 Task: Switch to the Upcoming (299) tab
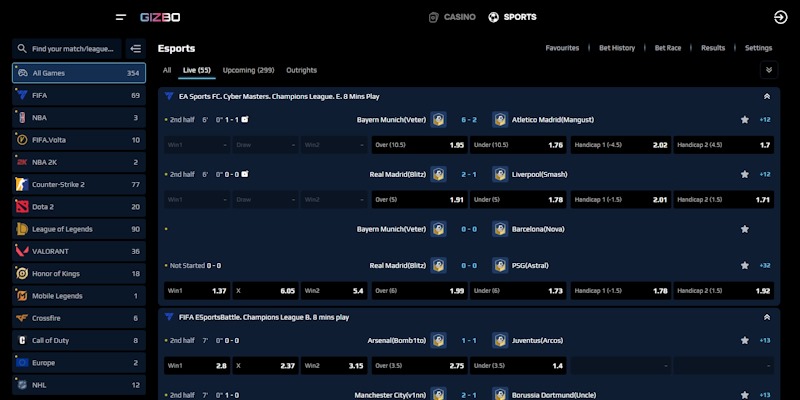(x=248, y=70)
